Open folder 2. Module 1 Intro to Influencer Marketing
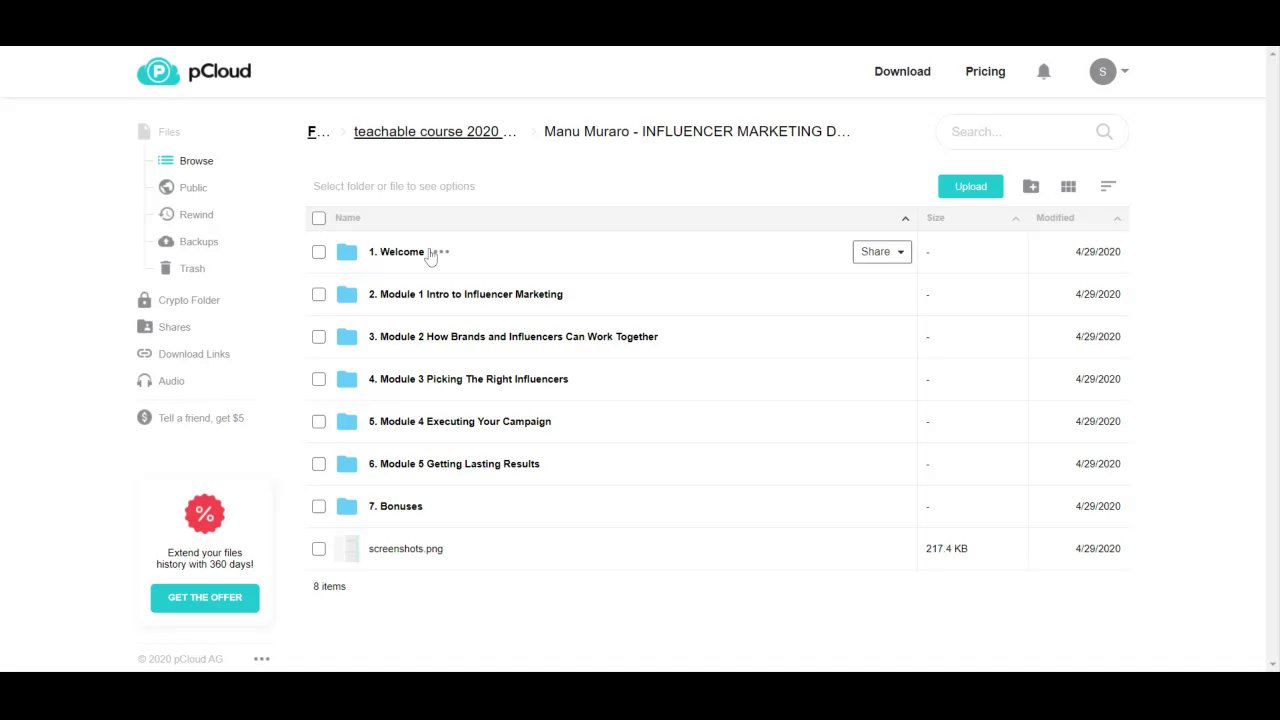Screen dimensions: 1280x720 (x=465, y=294)
